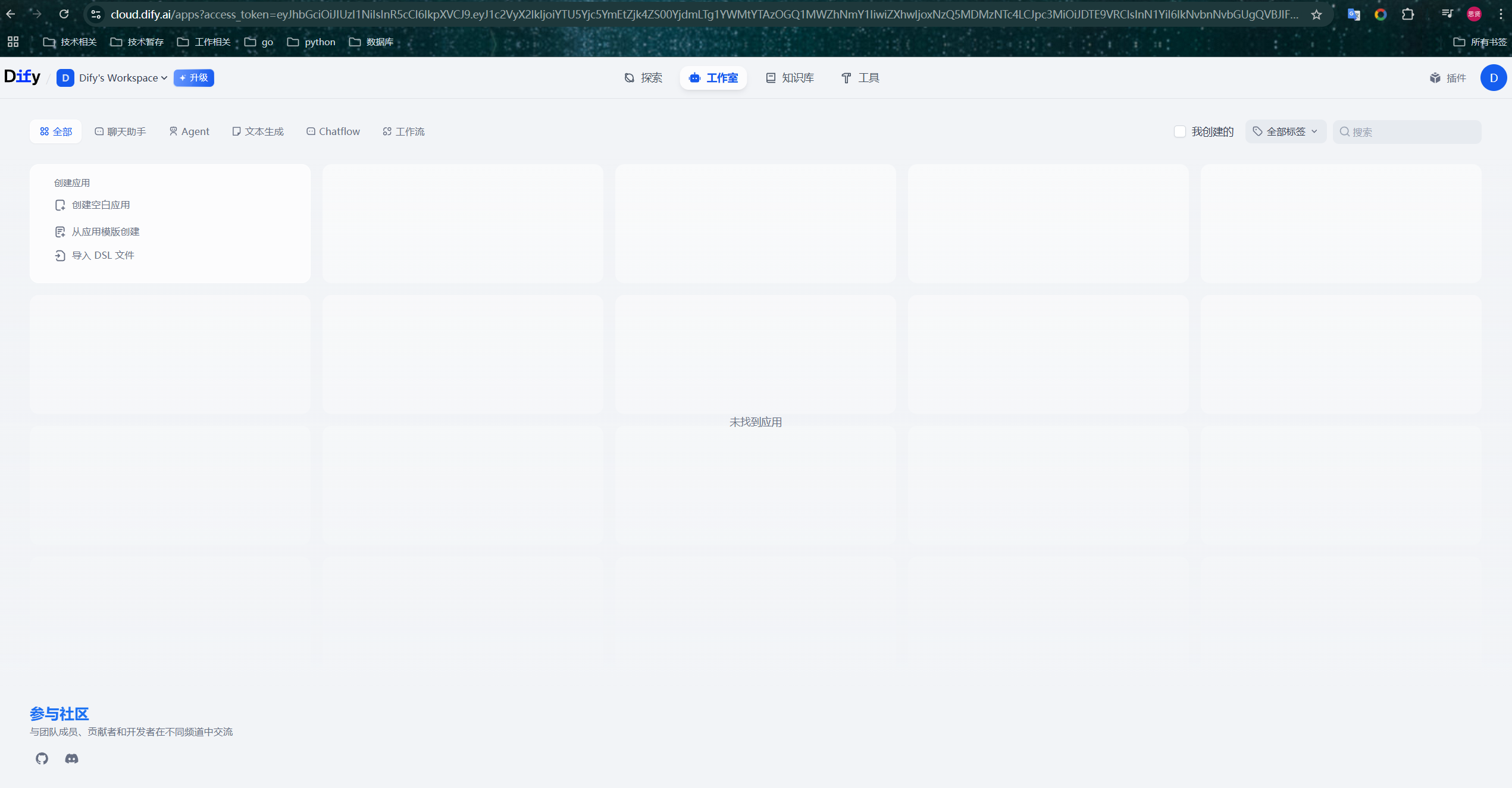Open the 所有书签 bookmarks folder
This screenshot has width=1512, height=788.
click(x=1479, y=42)
